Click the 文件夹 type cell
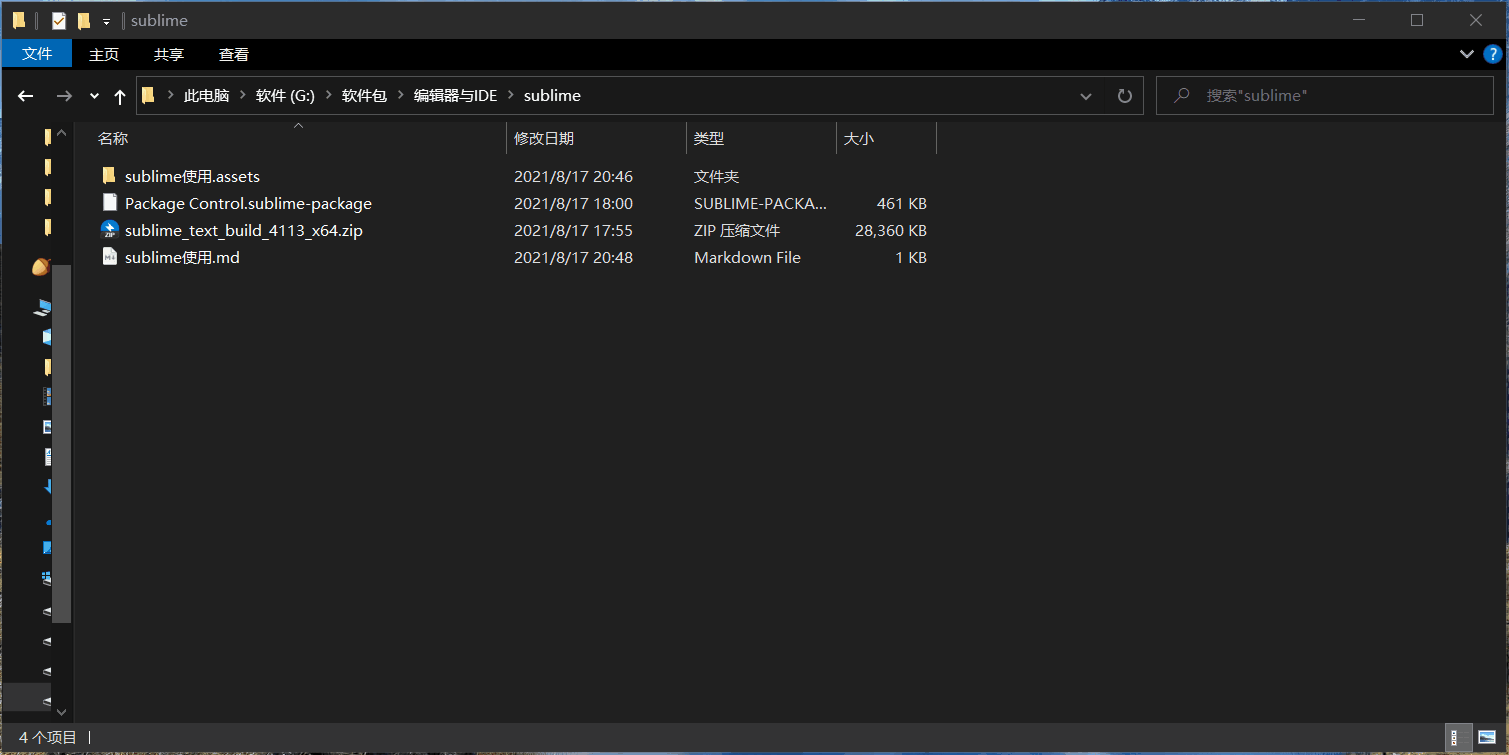The height and width of the screenshot is (755, 1509). coord(716,176)
